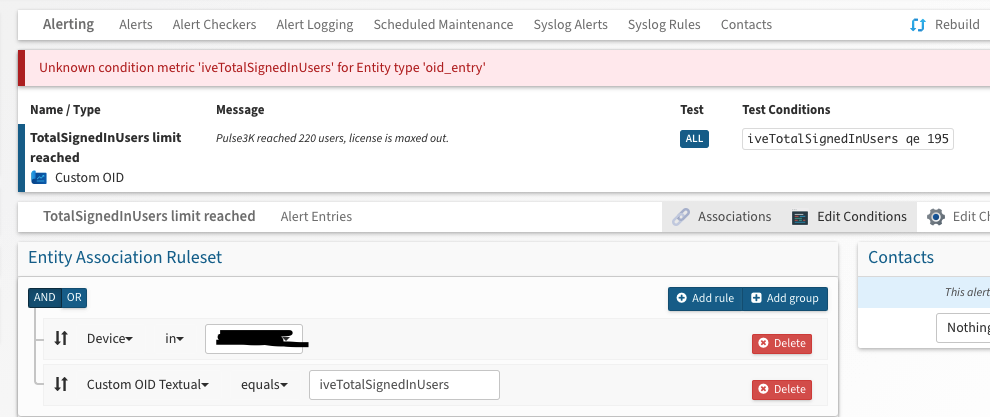Click sort arrows on the Device rule
The image size is (990, 417).
click(x=61, y=339)
